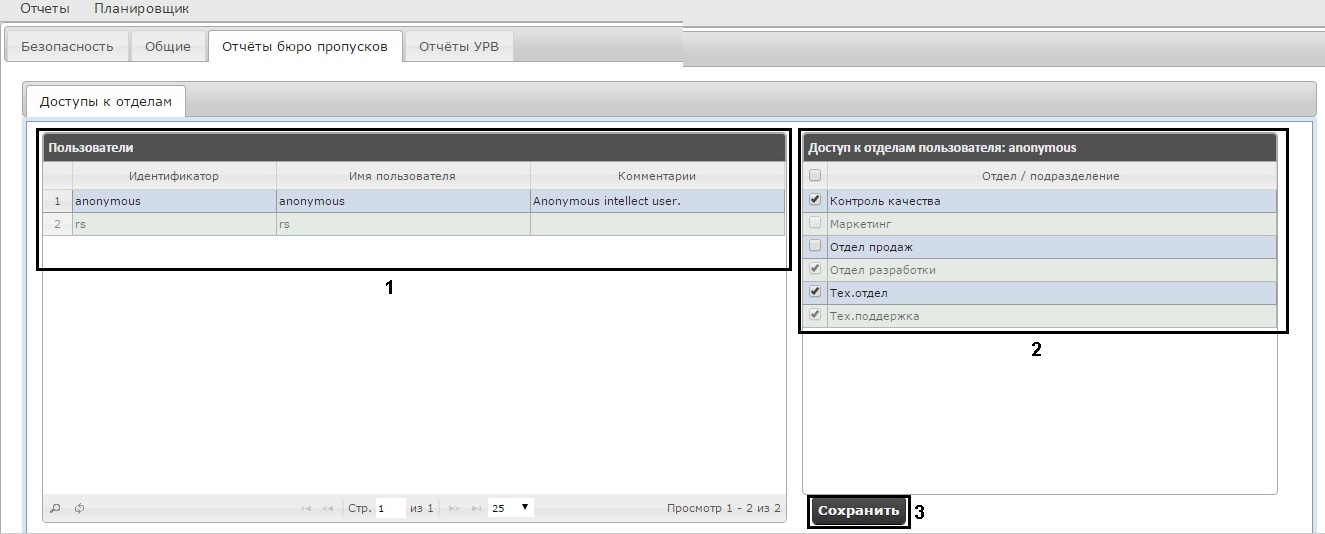This screenshot has height=534, width=1325.
Task: Go to first page pager icon
Action: click(306, 509)
